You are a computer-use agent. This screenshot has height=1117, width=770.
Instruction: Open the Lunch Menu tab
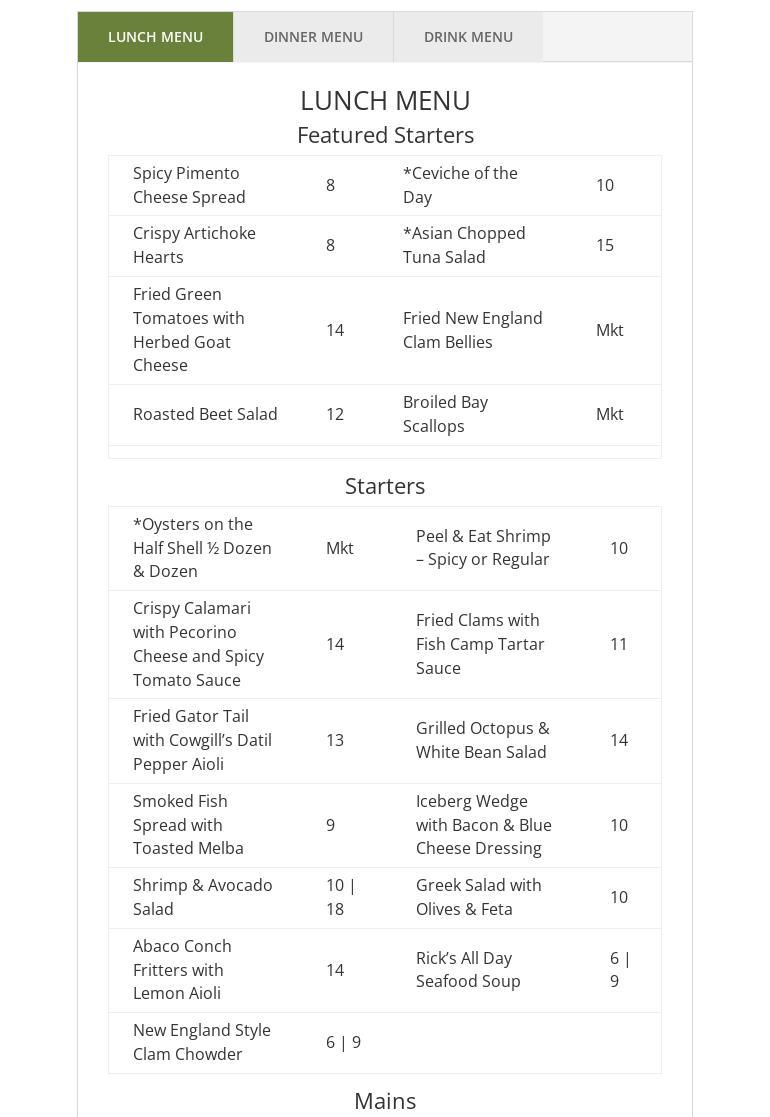155,37
